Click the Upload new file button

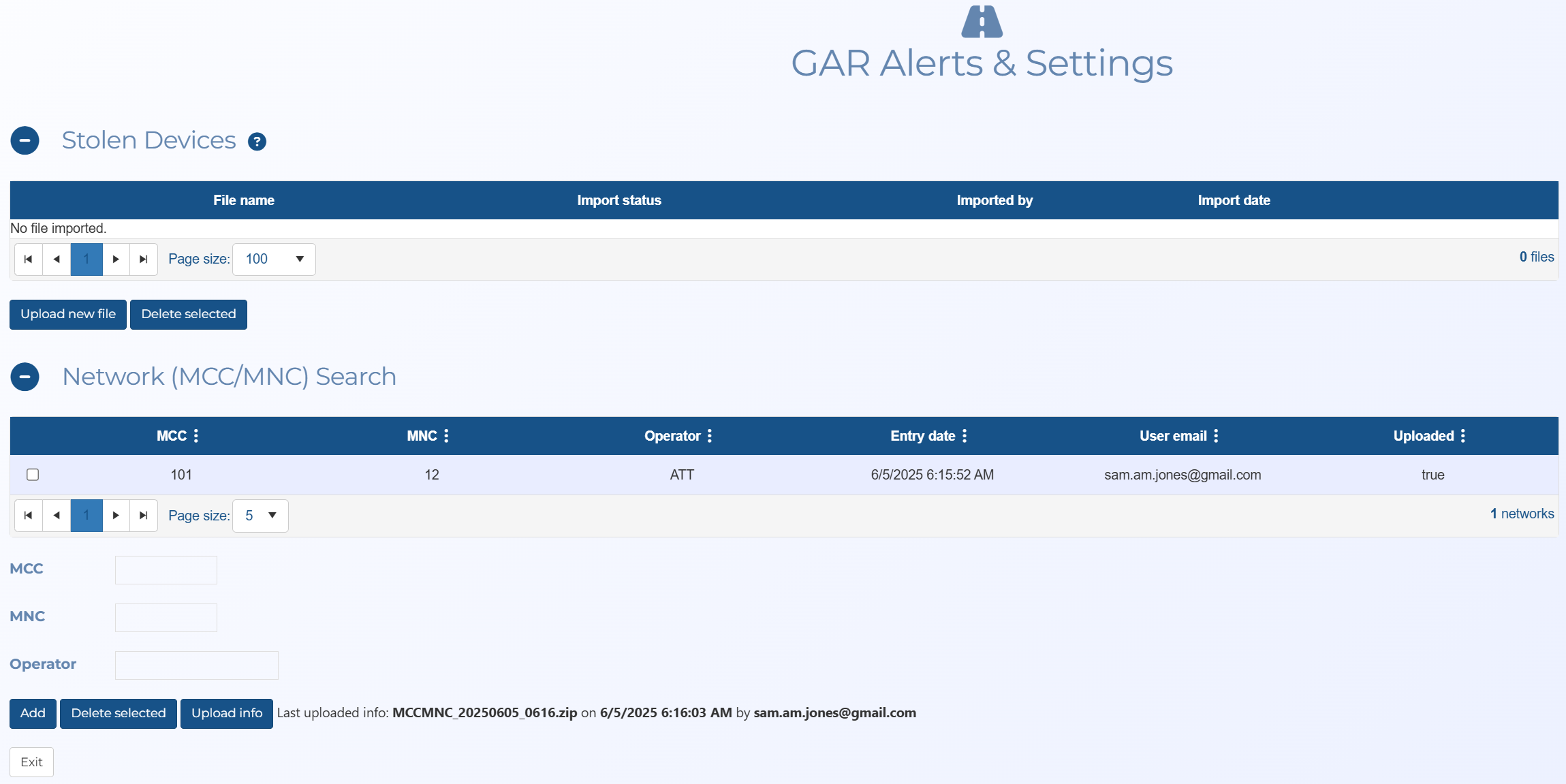(68, 314)
